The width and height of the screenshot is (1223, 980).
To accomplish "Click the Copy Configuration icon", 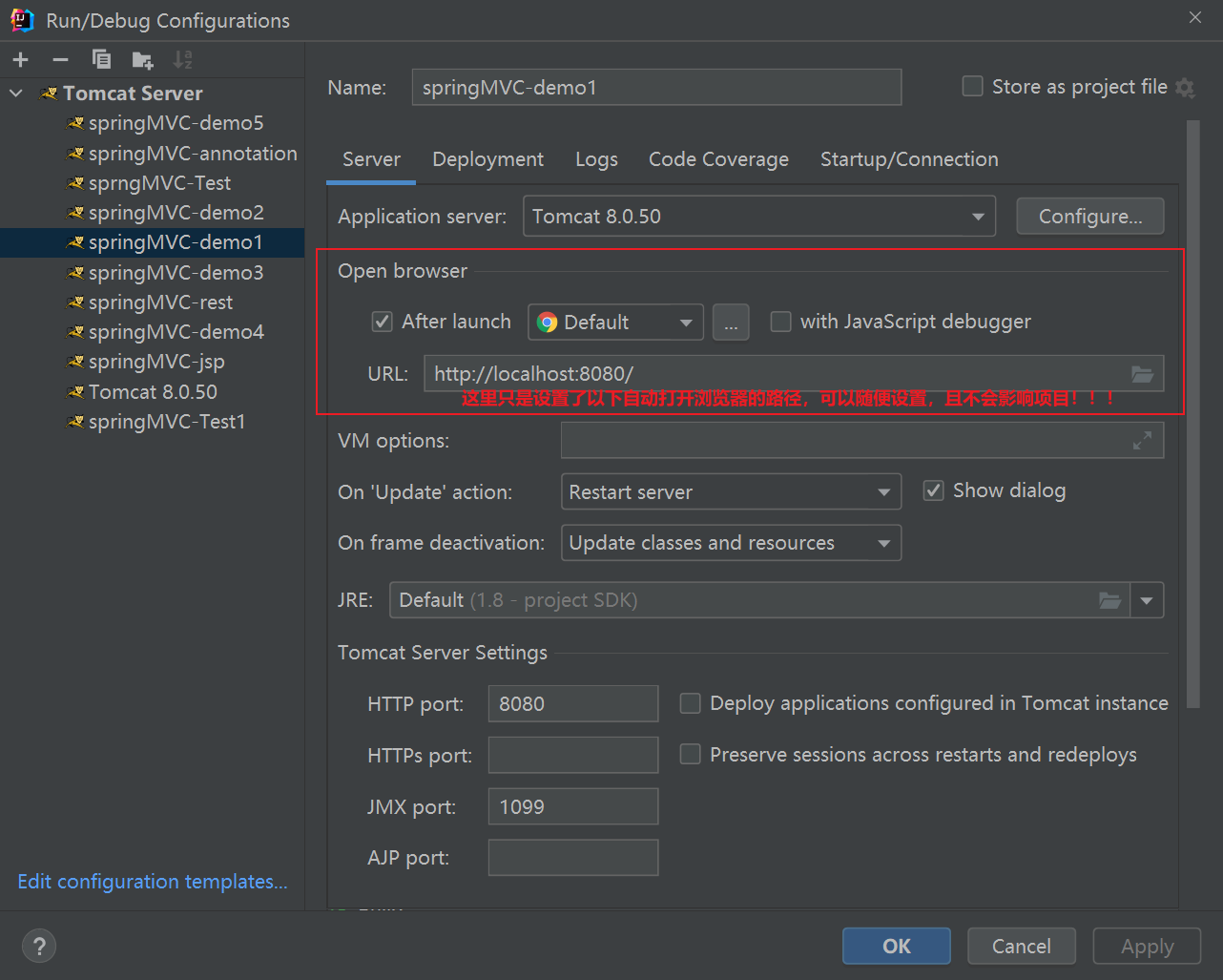I will 101,60.
